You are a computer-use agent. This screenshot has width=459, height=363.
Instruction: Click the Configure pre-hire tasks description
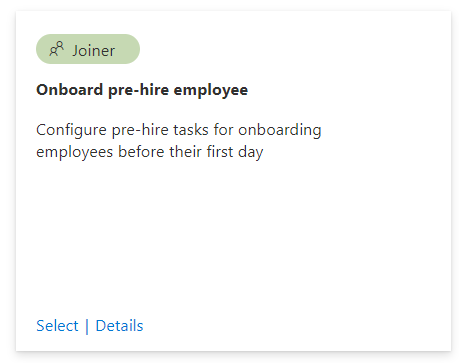(x=179, y=141)
